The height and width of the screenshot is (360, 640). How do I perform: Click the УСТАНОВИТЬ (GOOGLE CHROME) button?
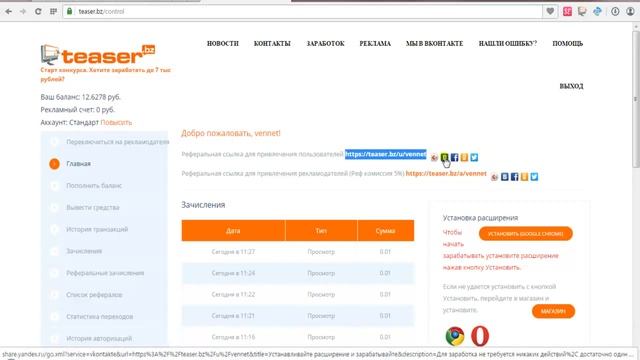526,233
